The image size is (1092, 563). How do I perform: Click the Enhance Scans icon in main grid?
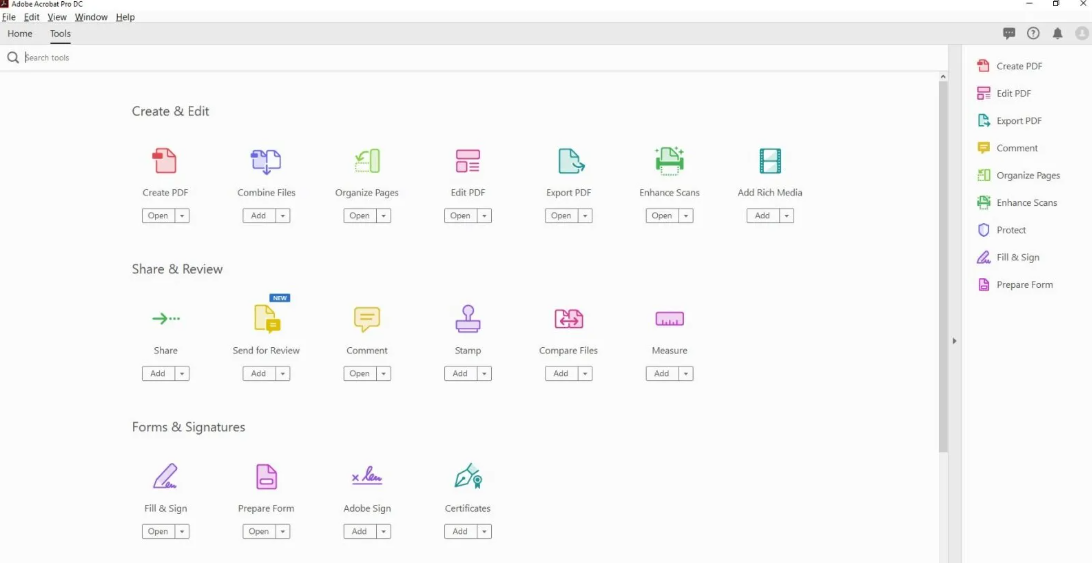(669, 160)
